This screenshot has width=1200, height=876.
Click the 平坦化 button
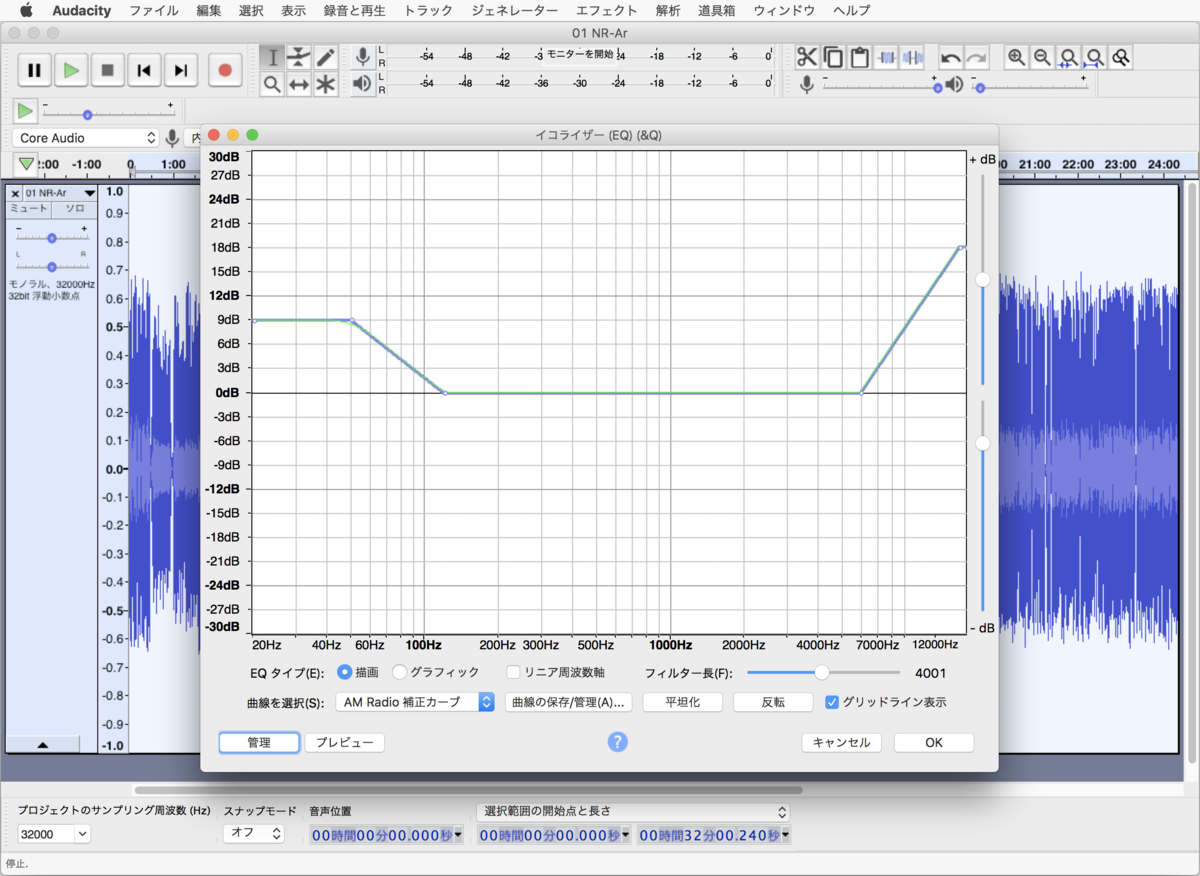tap(682, 702)
